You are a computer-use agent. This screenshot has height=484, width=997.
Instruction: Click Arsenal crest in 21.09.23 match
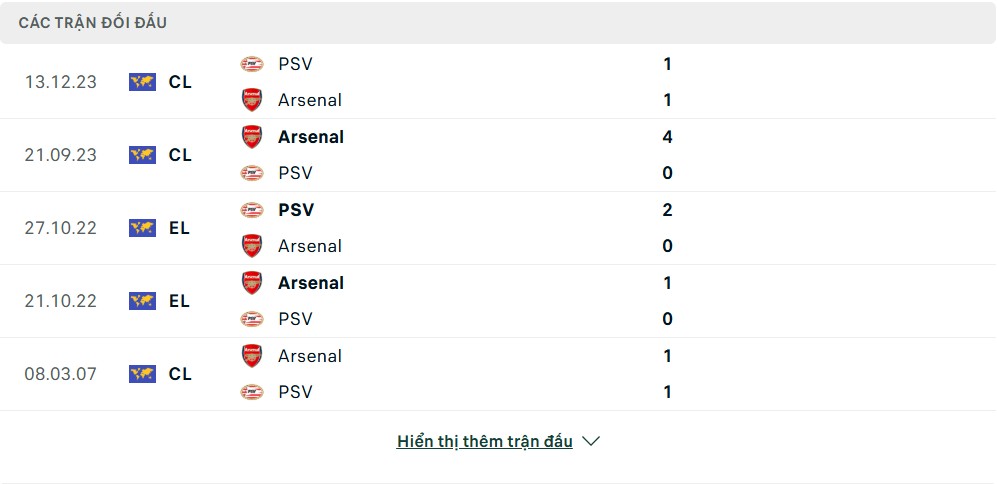252,137
